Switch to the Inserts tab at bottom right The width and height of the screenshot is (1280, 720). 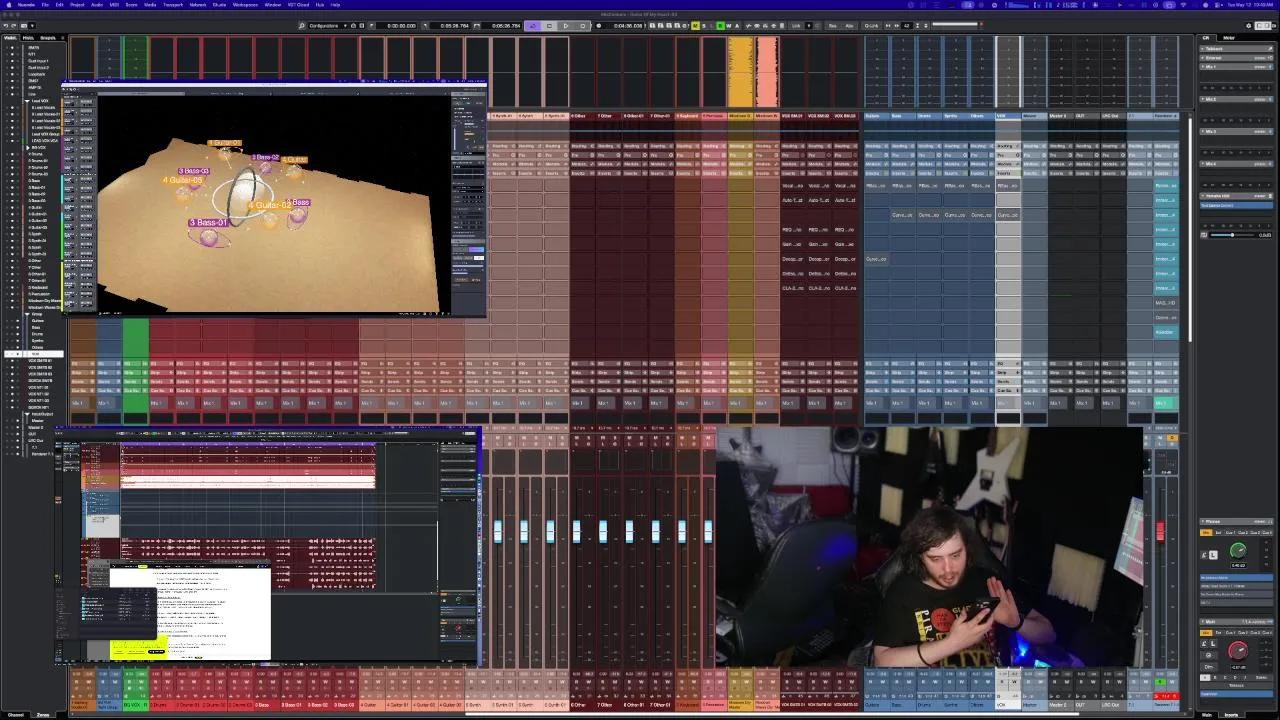click(x=1231, y=714)
